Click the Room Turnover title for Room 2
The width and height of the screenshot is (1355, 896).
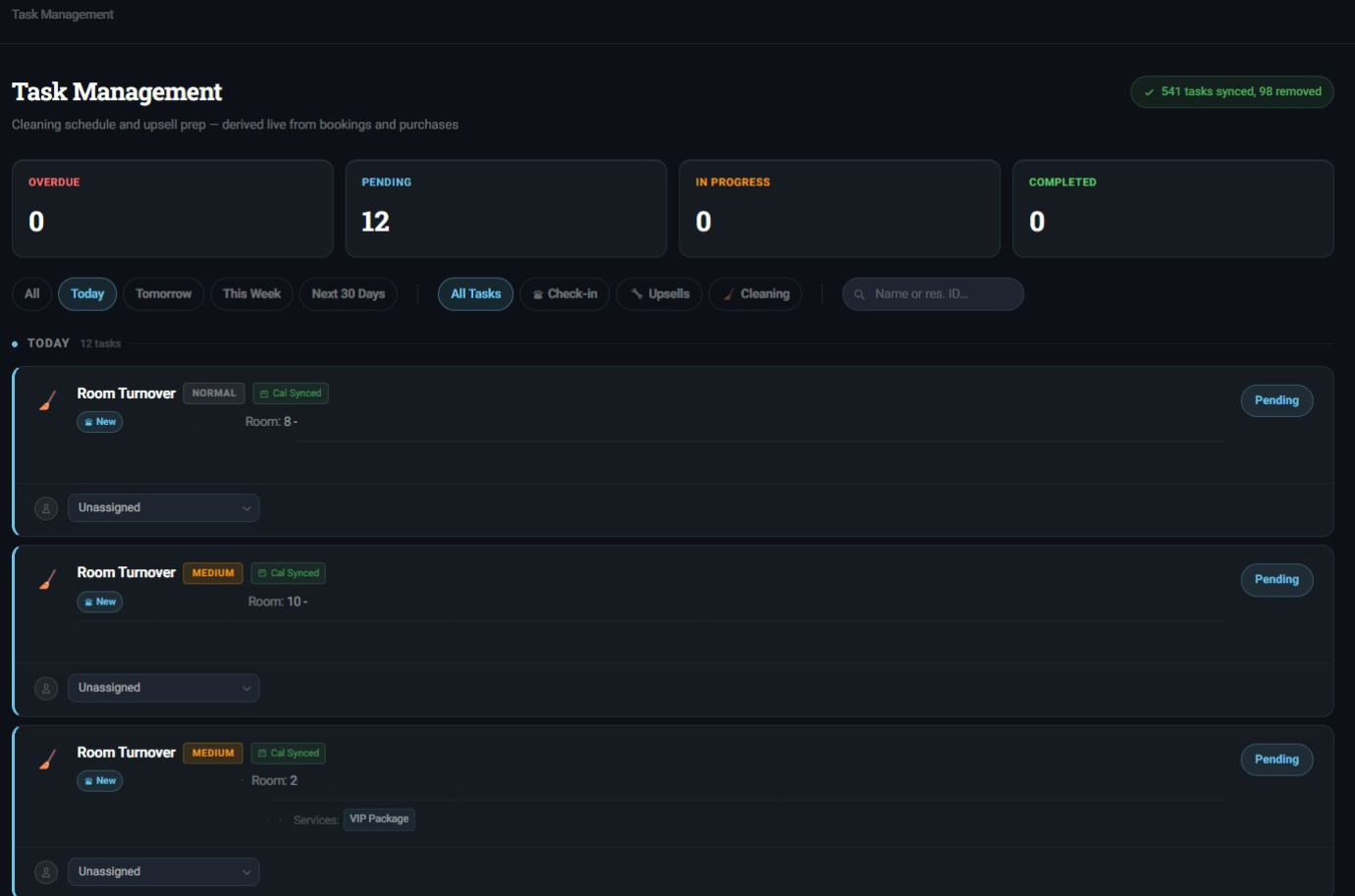(x=127, y=753)
